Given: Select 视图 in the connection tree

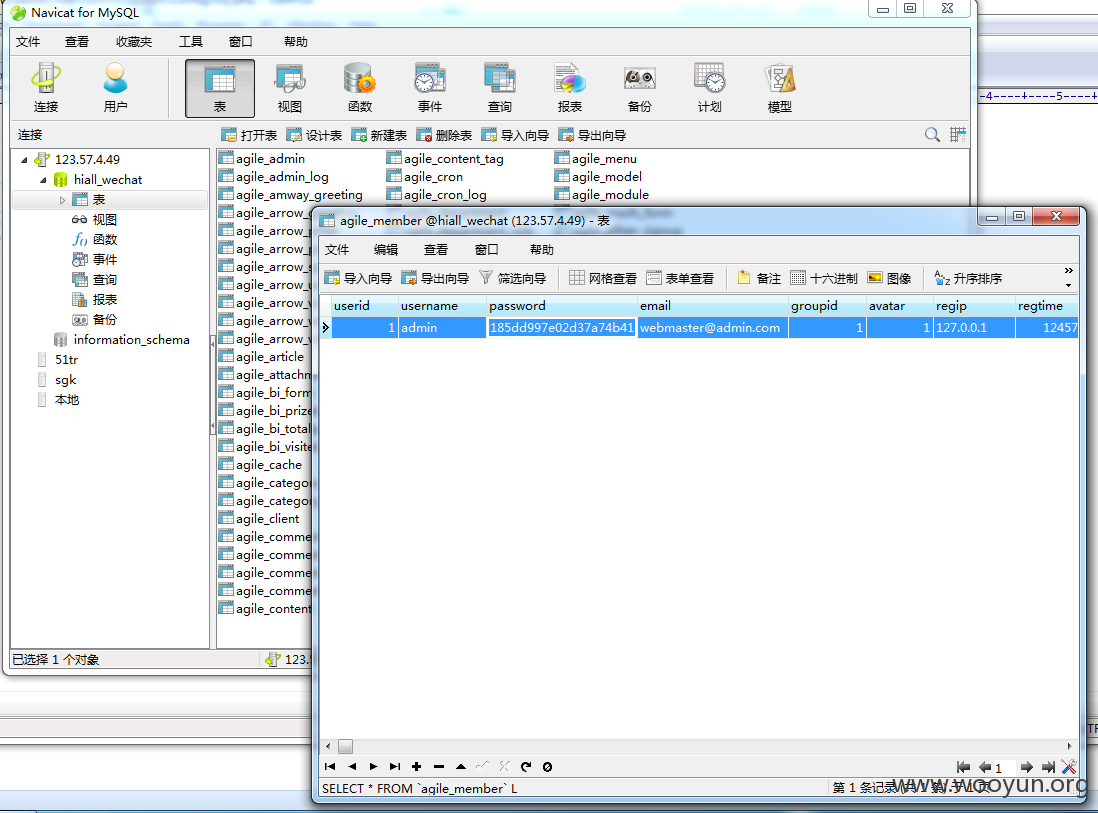Looking at the screenshot, I should [x=104, y=219].
